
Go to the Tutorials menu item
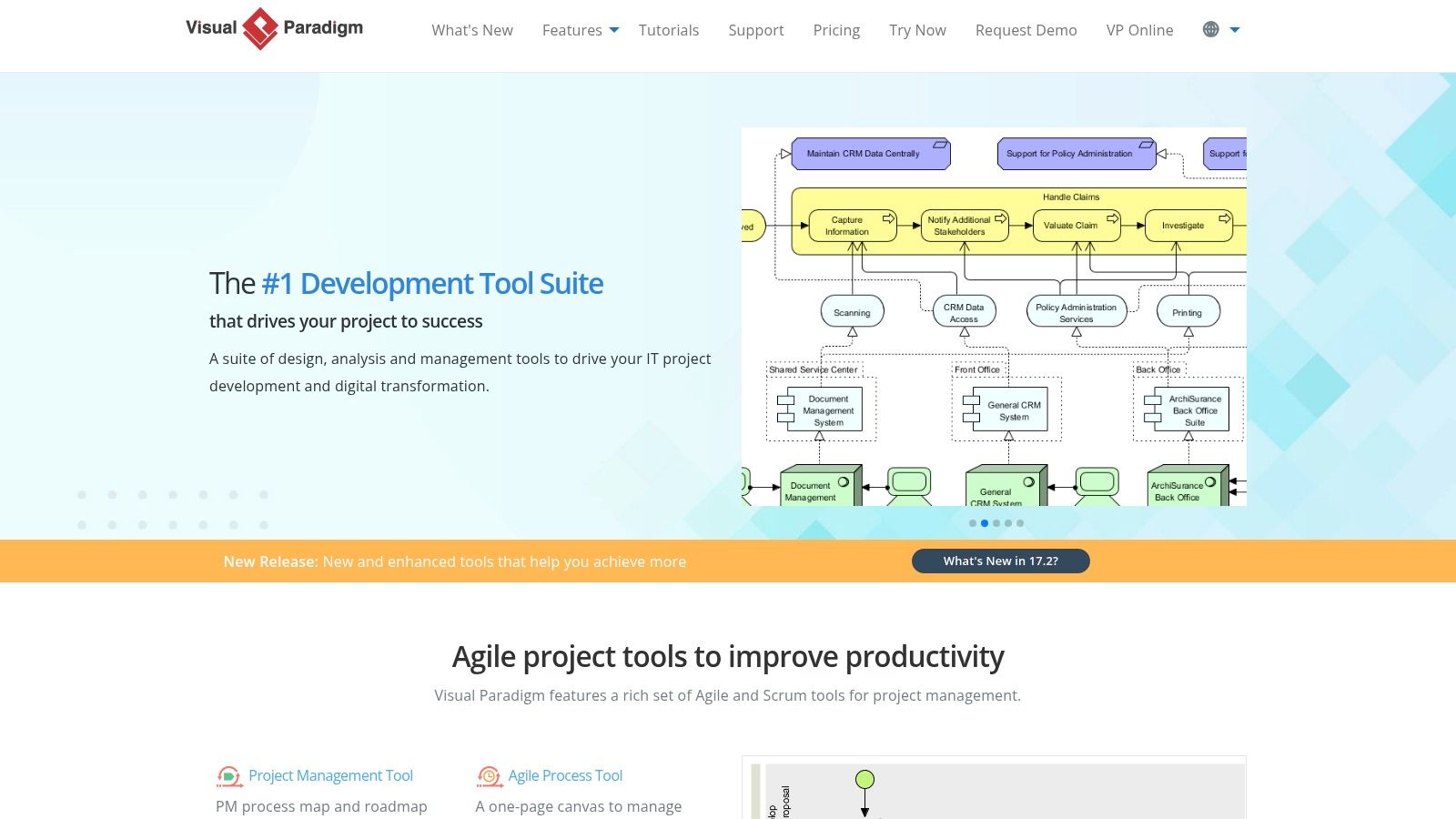click(x=669, y=30)
